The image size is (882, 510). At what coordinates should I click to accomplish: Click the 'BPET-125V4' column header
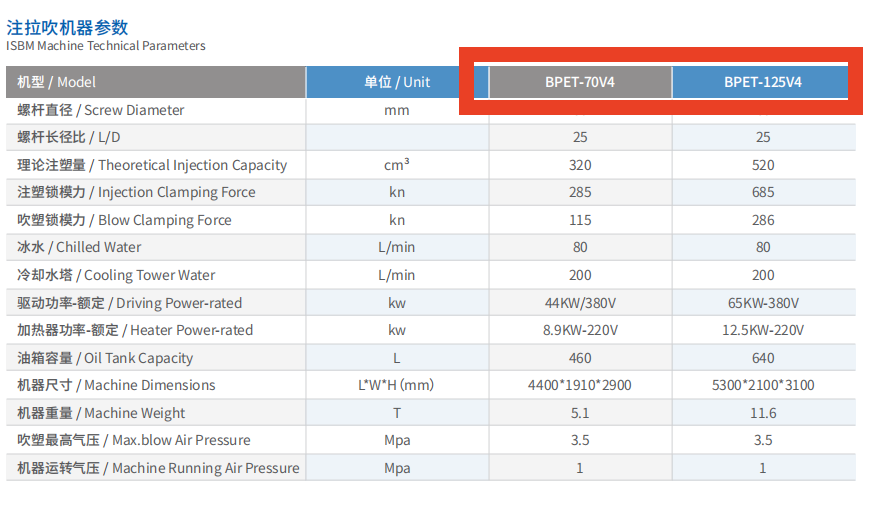[x=763, y=82]
